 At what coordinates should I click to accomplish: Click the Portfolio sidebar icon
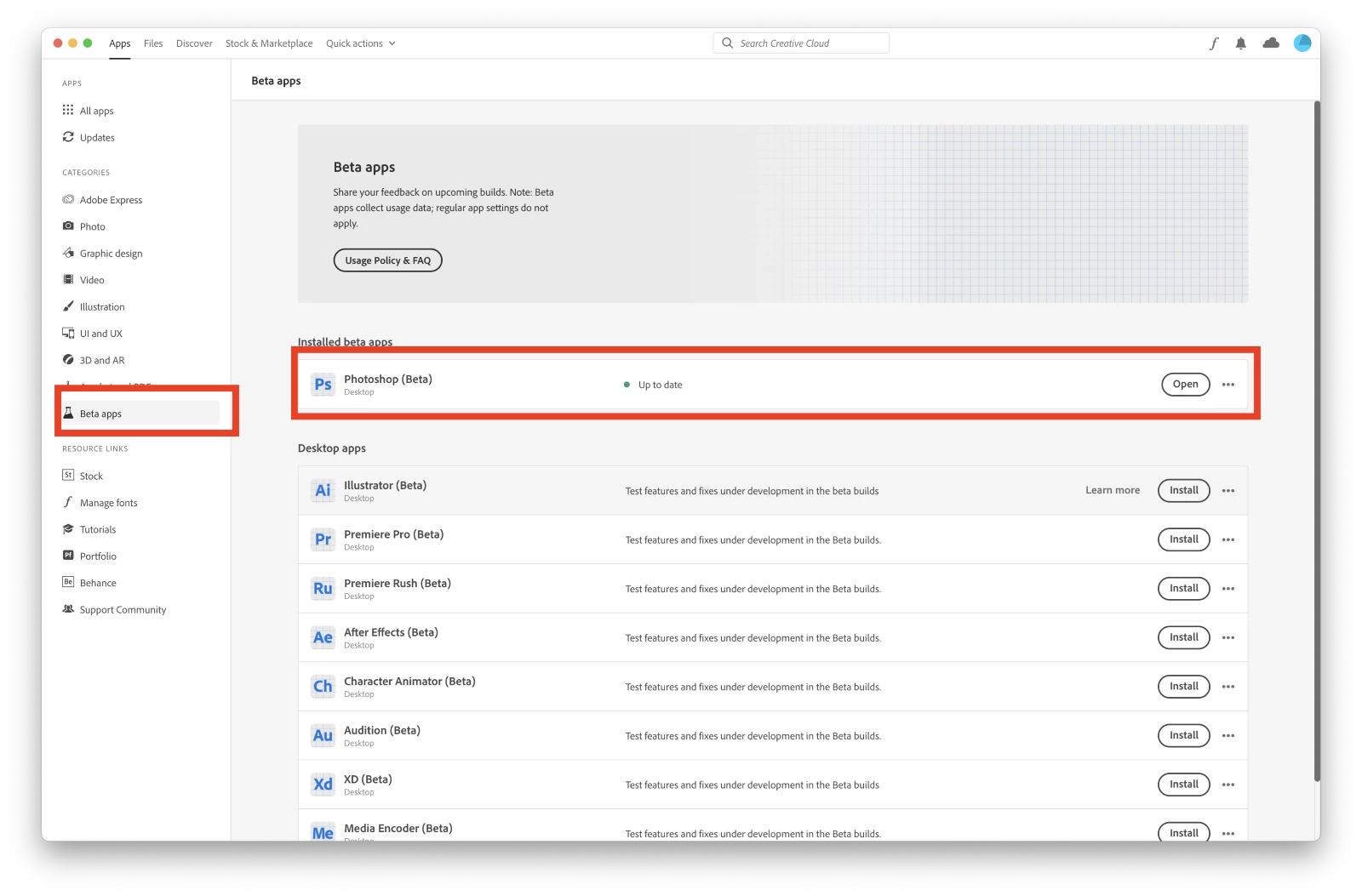point(68,556)
